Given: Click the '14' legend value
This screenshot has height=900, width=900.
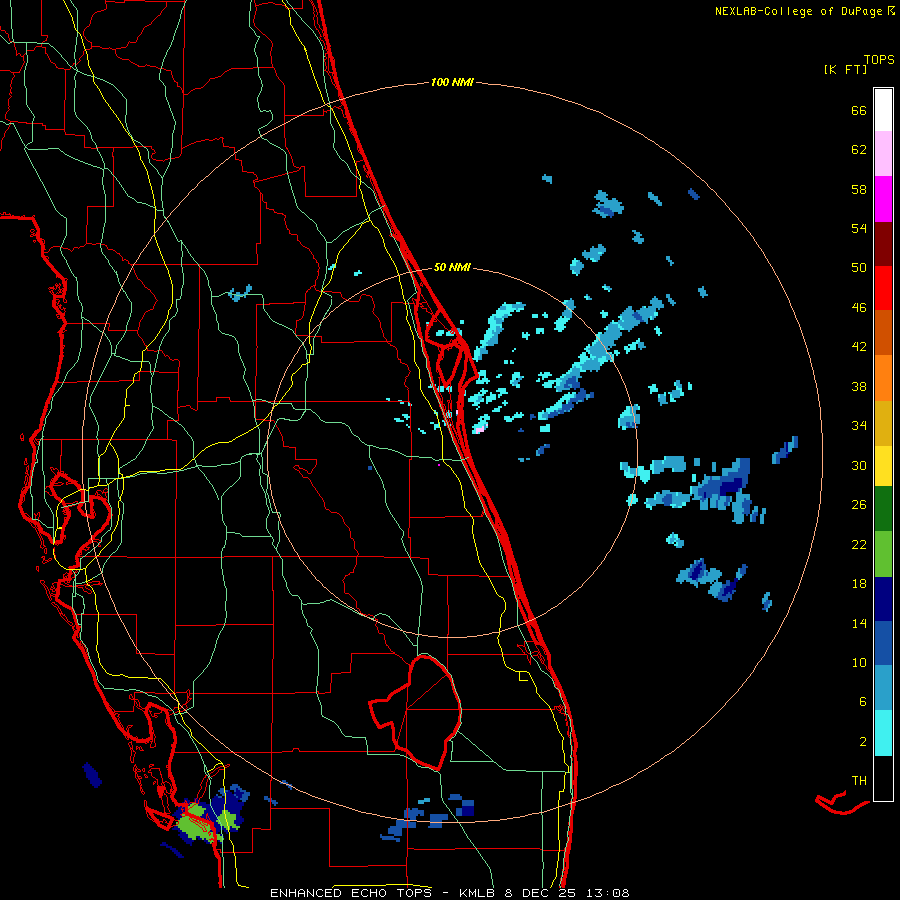Looking at the screenshot, I should (859, 623).
